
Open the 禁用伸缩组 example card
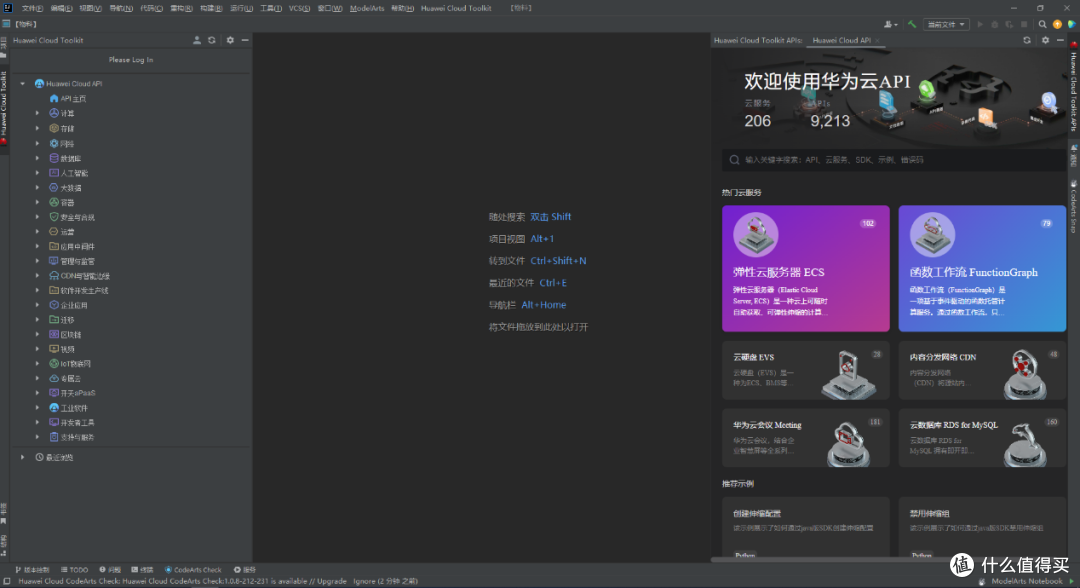[982, 527]
